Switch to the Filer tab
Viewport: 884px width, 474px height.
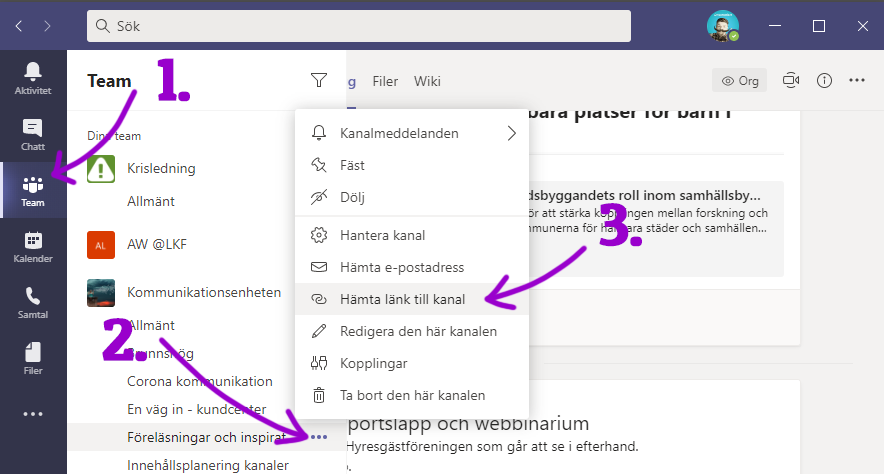pos(385,81)
